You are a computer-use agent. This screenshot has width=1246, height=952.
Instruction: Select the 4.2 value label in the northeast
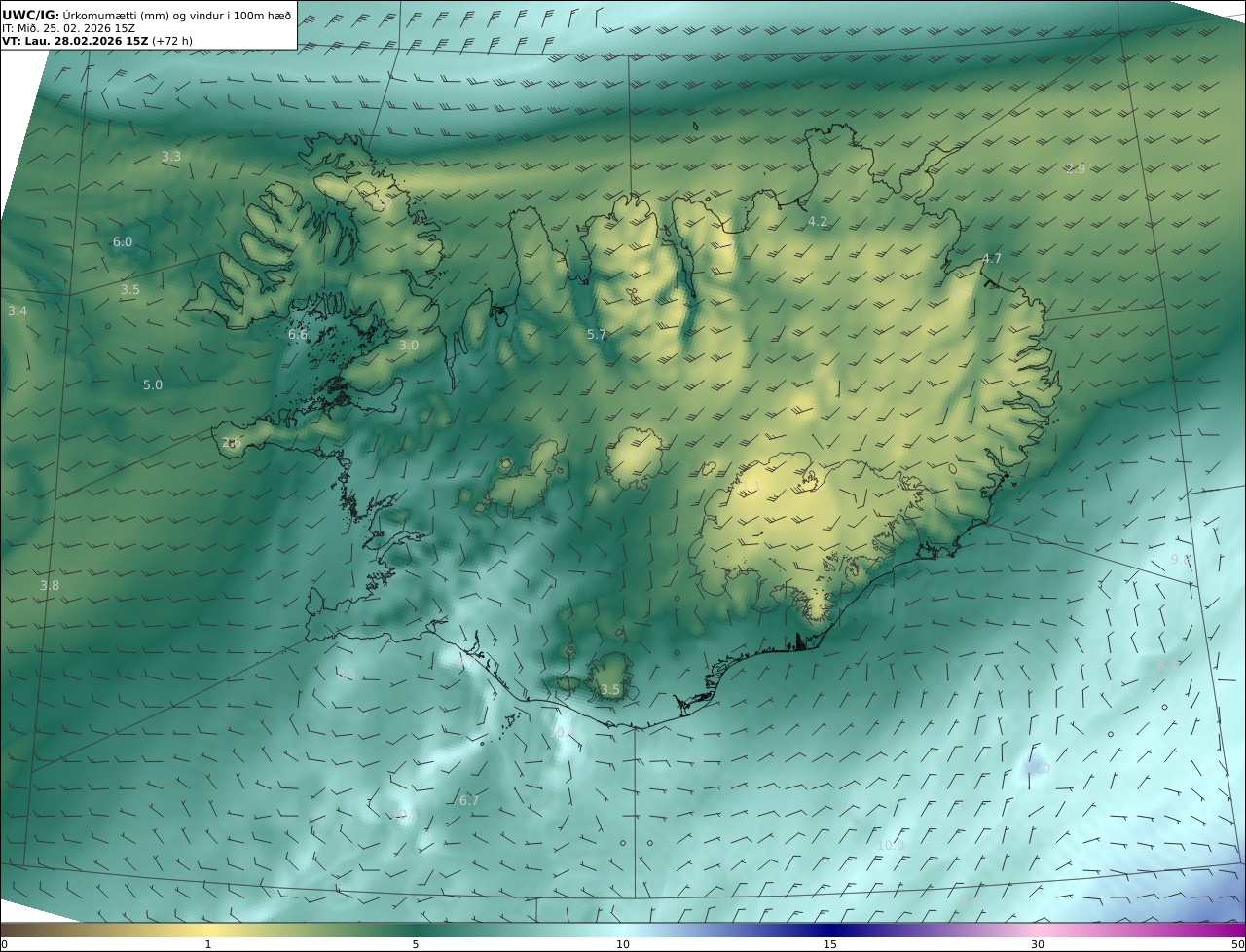point(817,222)
